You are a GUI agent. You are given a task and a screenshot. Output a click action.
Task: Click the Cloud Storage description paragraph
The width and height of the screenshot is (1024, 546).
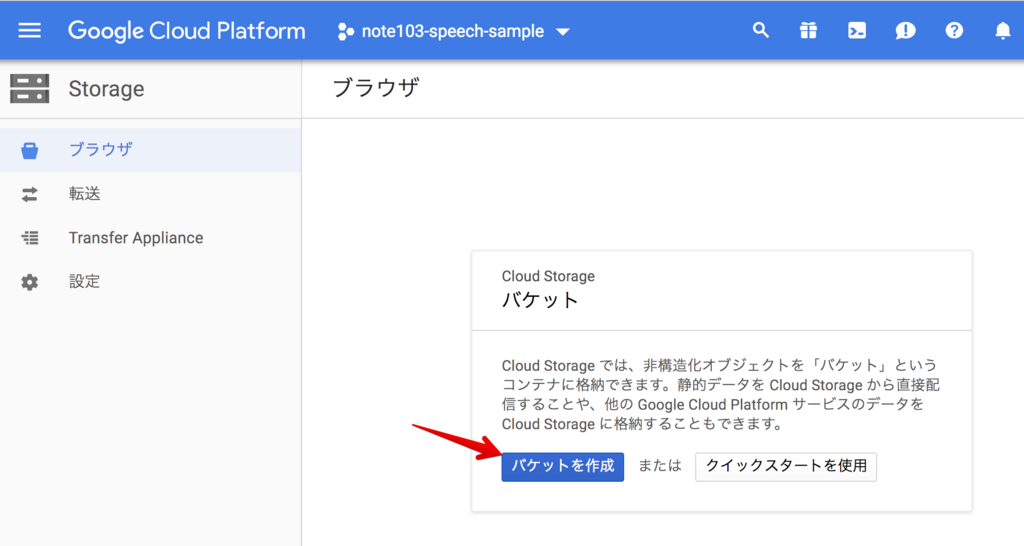720,394
